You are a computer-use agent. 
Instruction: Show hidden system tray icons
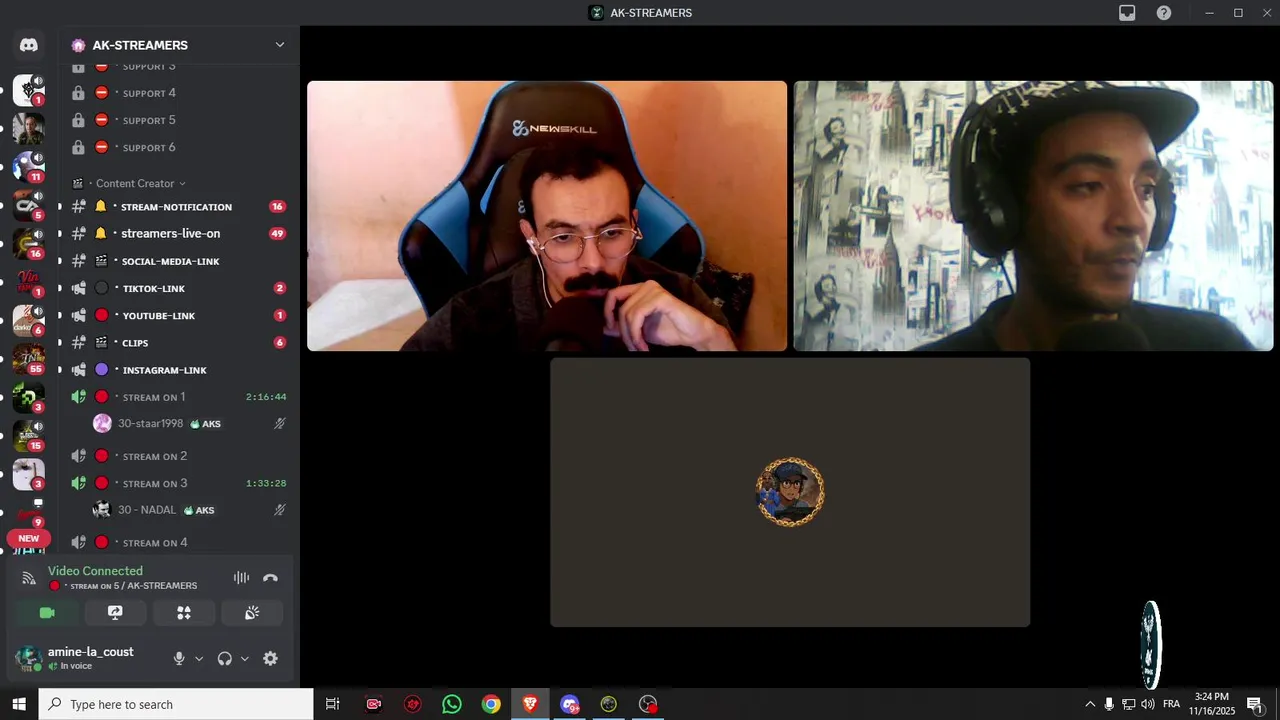coord(1090,704)
